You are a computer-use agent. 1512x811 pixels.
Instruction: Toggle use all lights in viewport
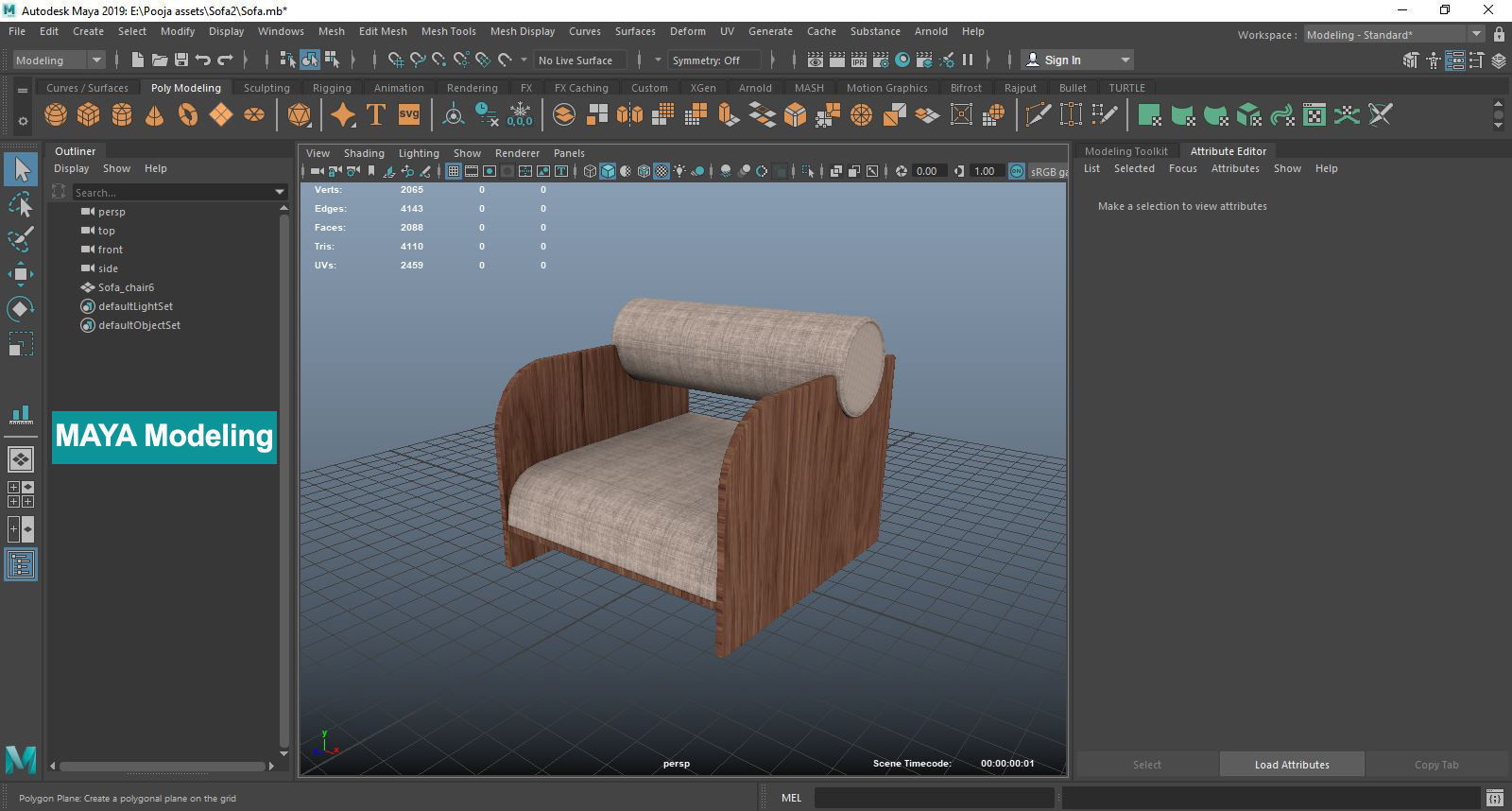[679, 171]
